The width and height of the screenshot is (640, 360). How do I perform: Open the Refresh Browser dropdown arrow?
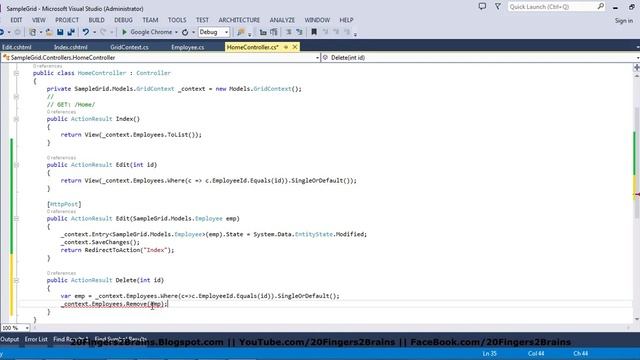pos(193,32)
